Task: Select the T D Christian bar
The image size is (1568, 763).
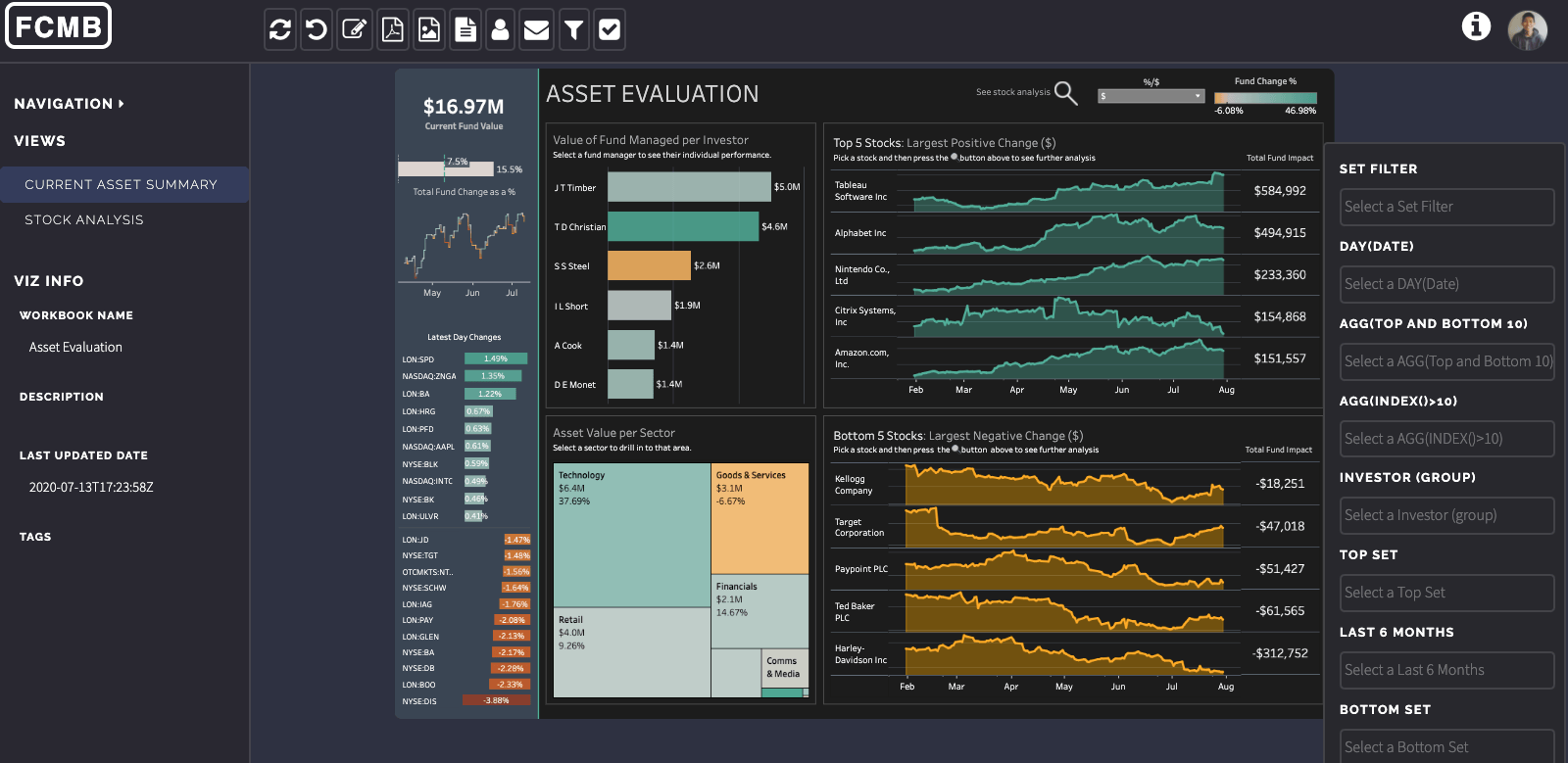Action: pos(683,226)
